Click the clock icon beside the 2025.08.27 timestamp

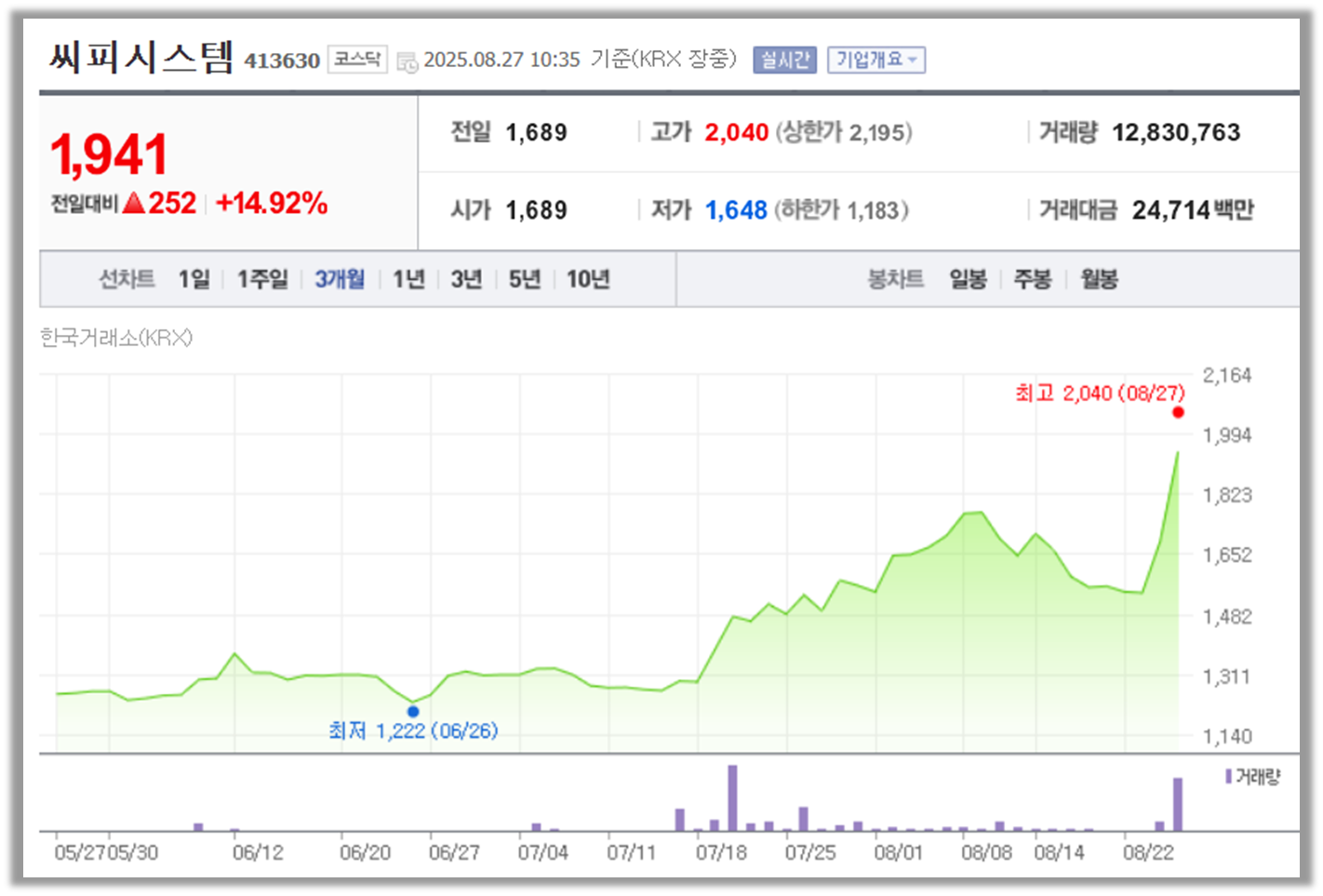[407, 62]
